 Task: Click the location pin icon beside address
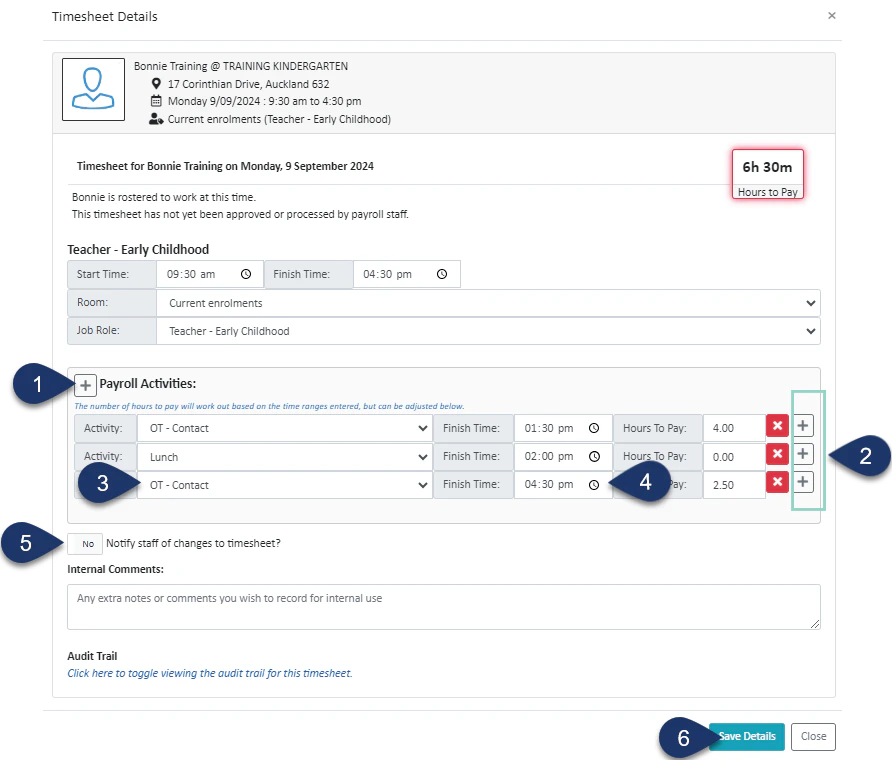click(156, 84)
